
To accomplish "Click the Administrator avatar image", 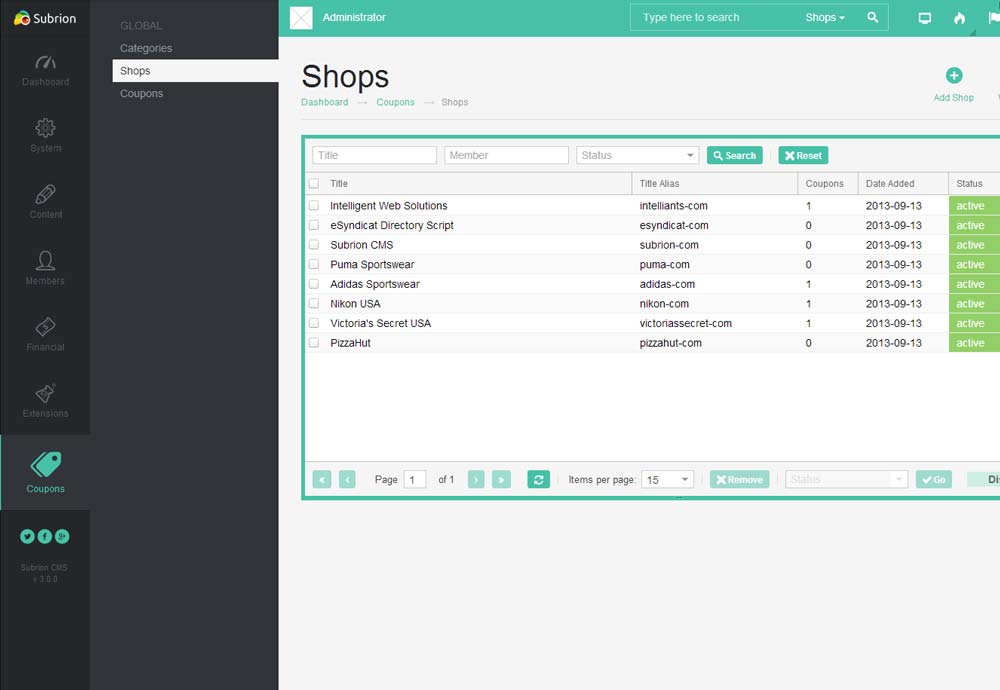I will coord(301,18).
